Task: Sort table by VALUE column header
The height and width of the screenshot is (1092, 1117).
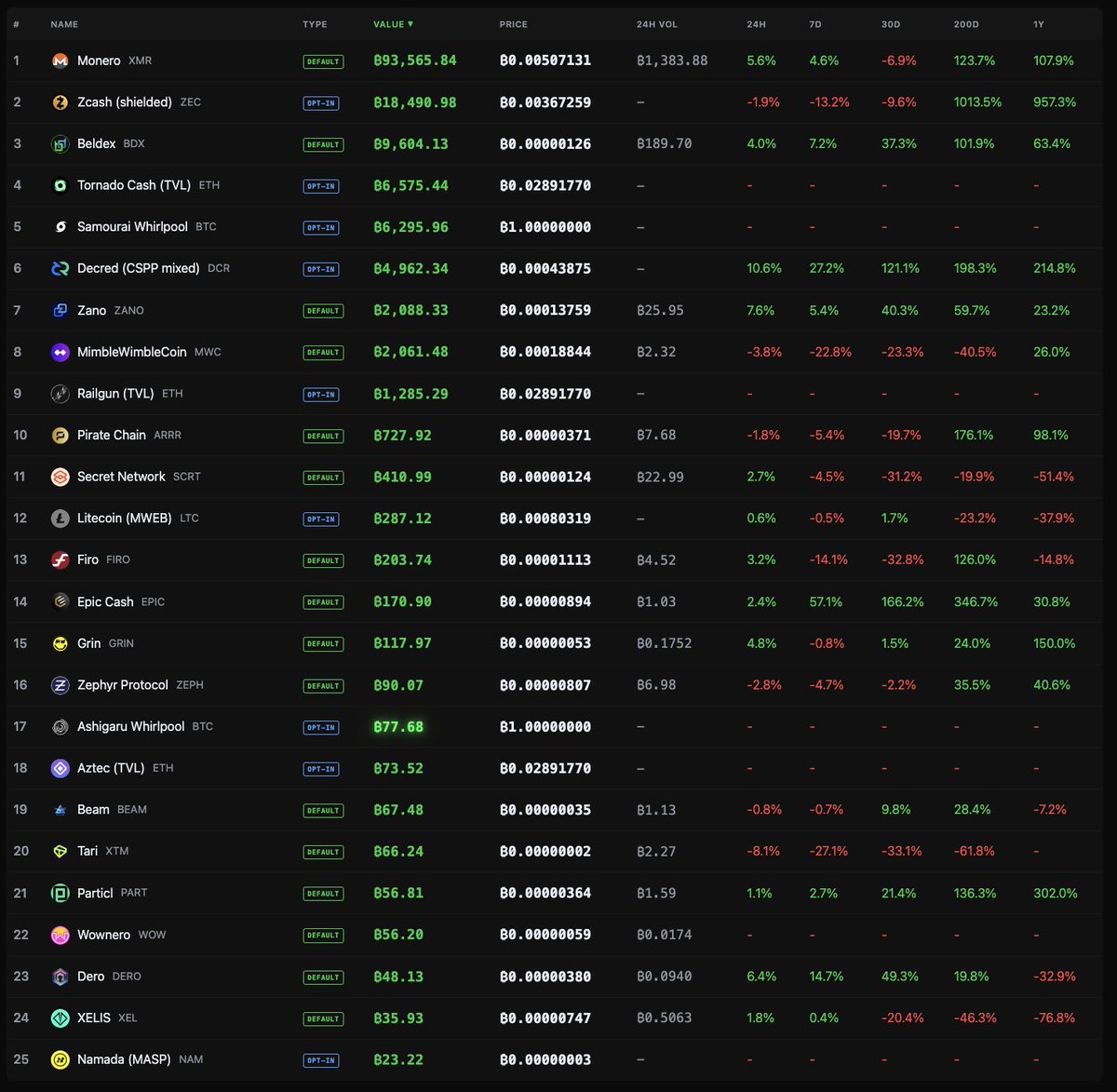Action: click(393, 24)
